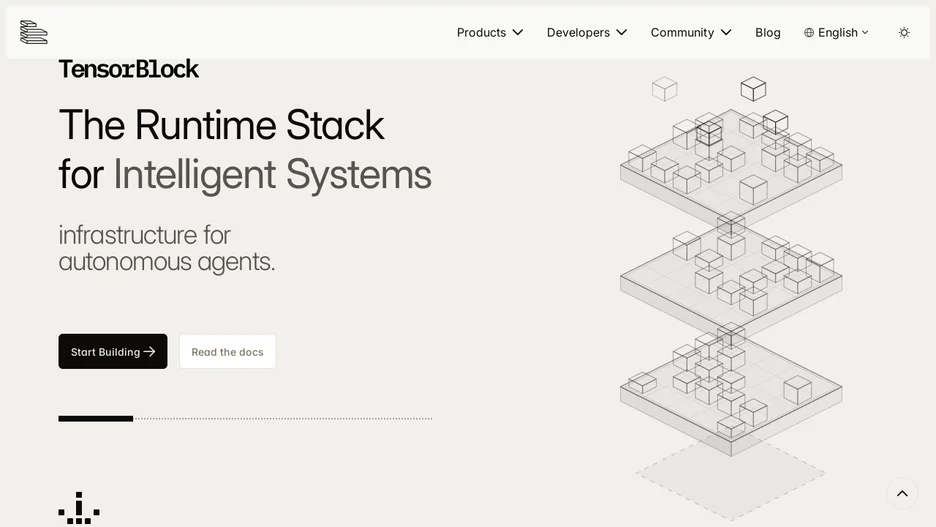Click the globe icon next to English
Image resolution: width=936 pixels, height=527 pixels.
(809, 32)
